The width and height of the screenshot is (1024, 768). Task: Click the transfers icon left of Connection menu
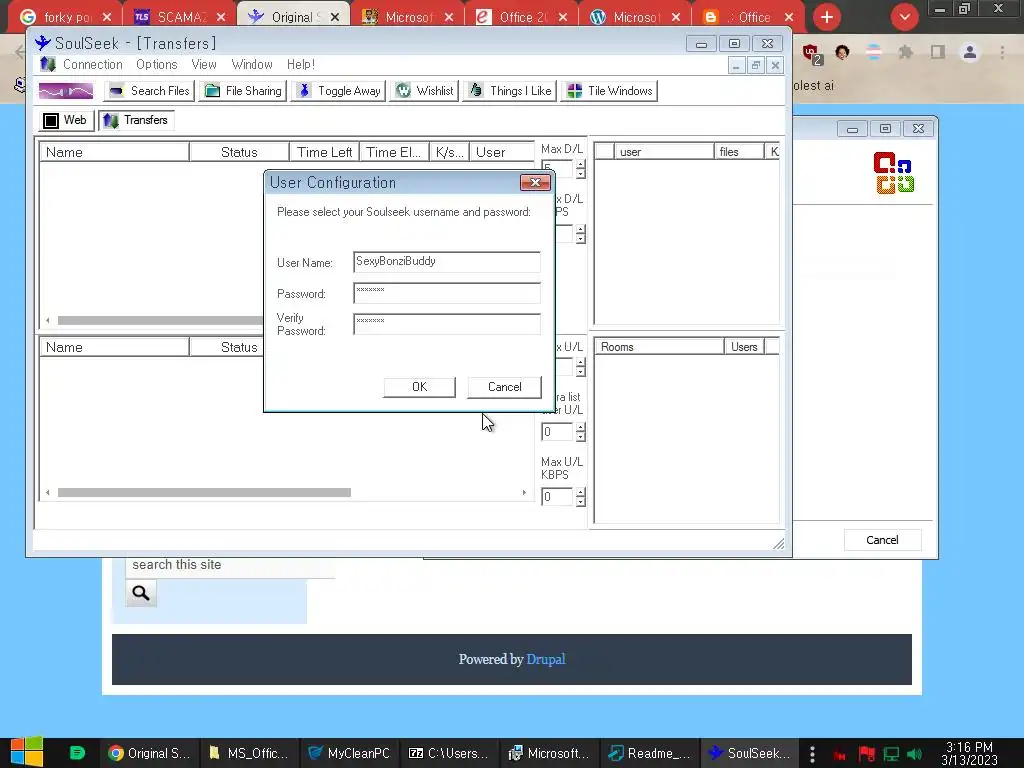point(48,65)
